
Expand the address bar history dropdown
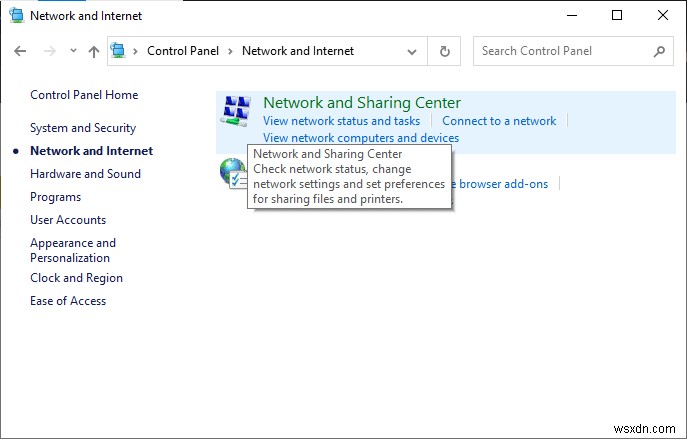412,51
